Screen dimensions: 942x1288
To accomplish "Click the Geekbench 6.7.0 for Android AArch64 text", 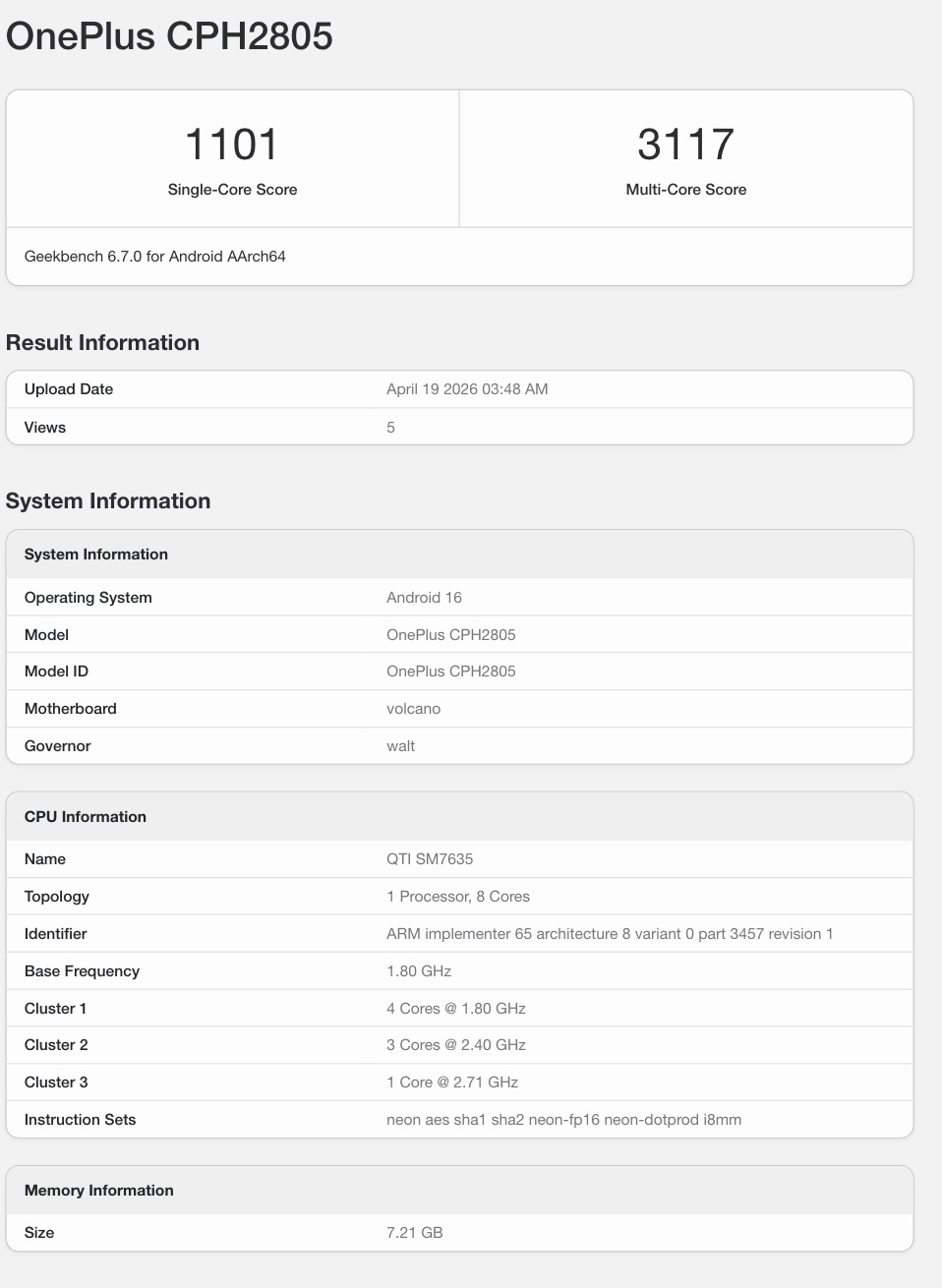I will pyautogui.click(x=155, y=257).
